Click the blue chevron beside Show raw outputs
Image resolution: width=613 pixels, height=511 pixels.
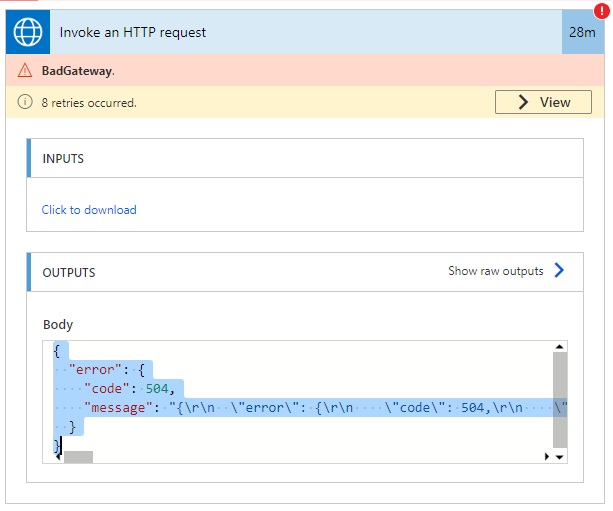tap(559, 271)
